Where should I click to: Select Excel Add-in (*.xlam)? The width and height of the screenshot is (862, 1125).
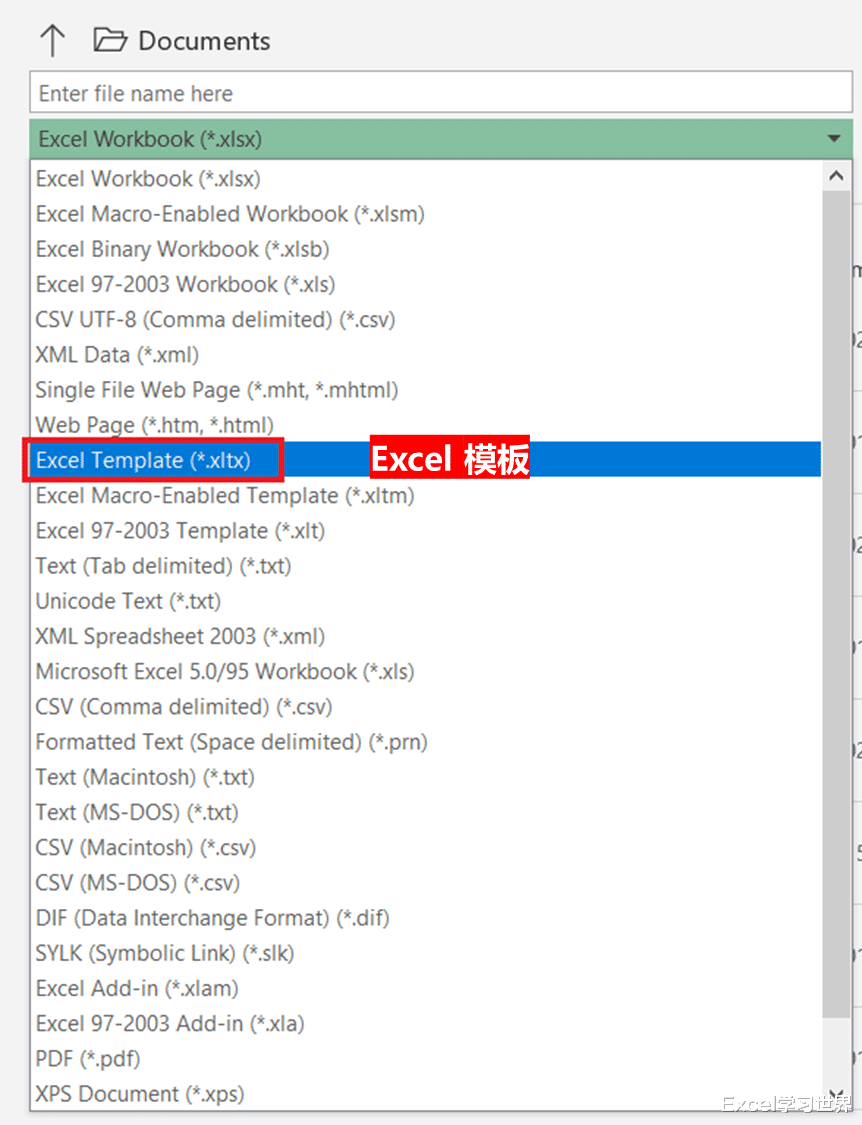click(426, 987)
